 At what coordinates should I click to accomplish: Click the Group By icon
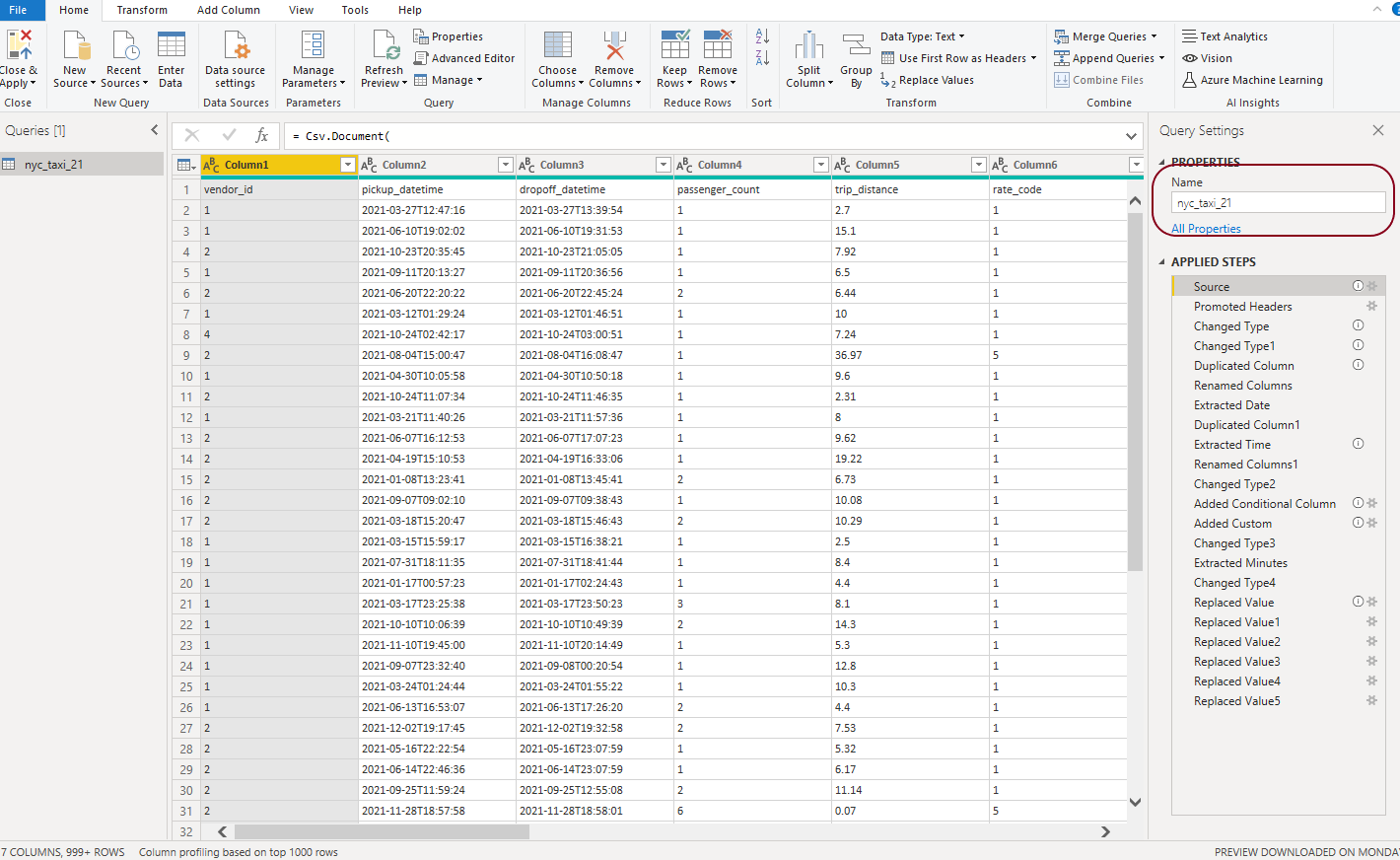(x=855, y=46)
